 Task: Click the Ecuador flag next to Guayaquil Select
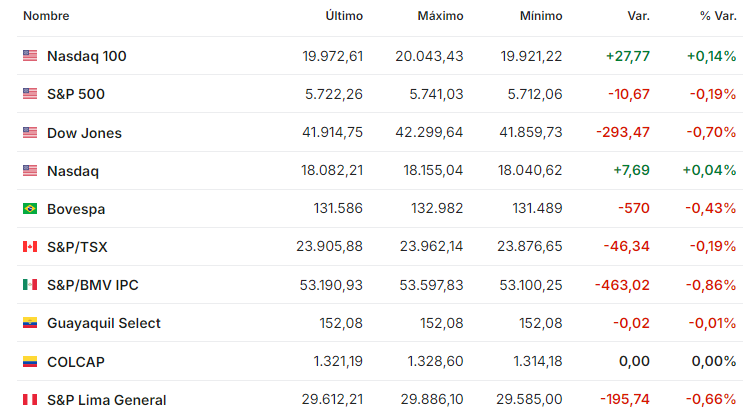30,323
